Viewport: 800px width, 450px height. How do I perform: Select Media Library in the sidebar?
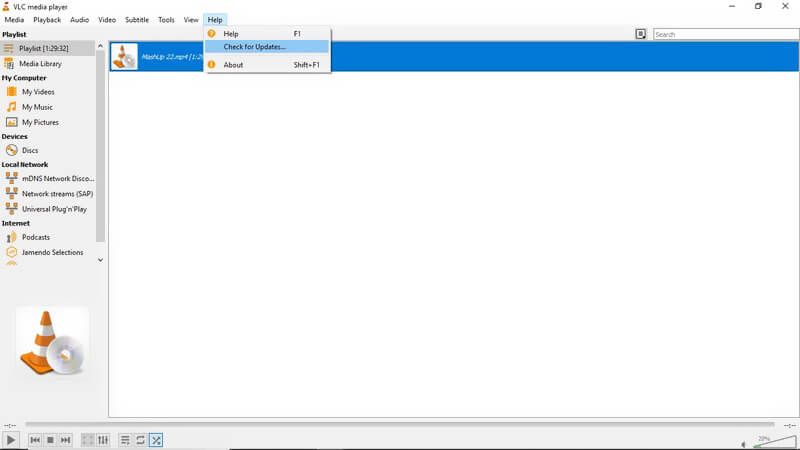click(x=41, y=63)
